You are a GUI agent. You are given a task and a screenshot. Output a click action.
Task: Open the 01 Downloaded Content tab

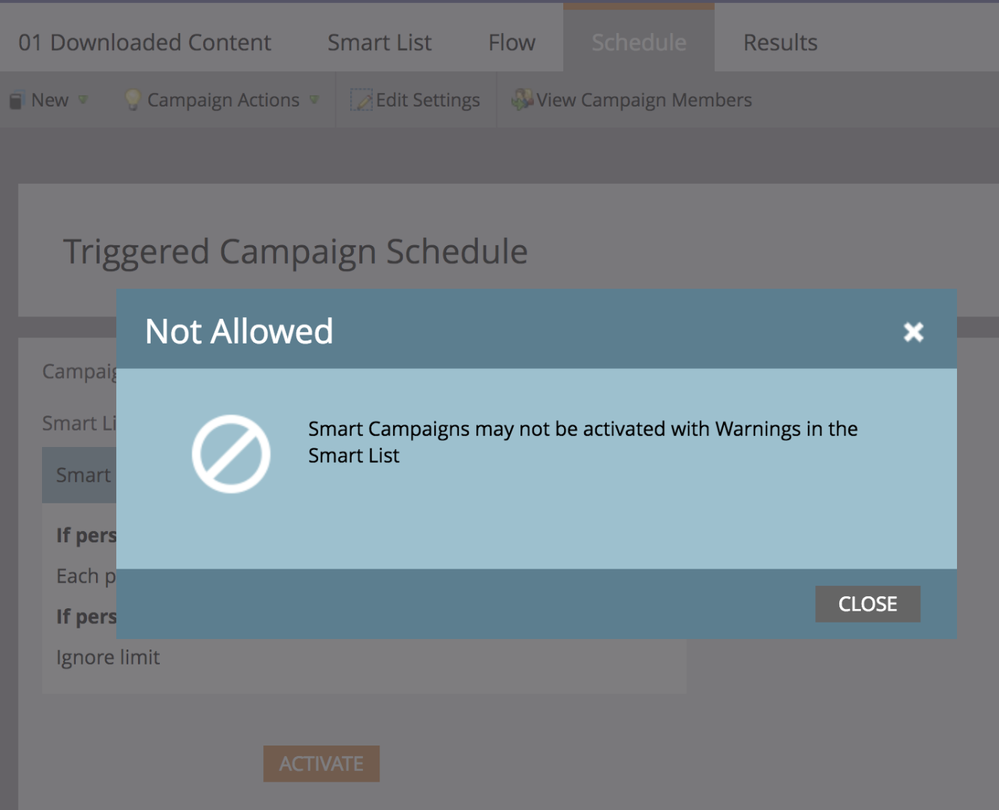coord(145,42)
